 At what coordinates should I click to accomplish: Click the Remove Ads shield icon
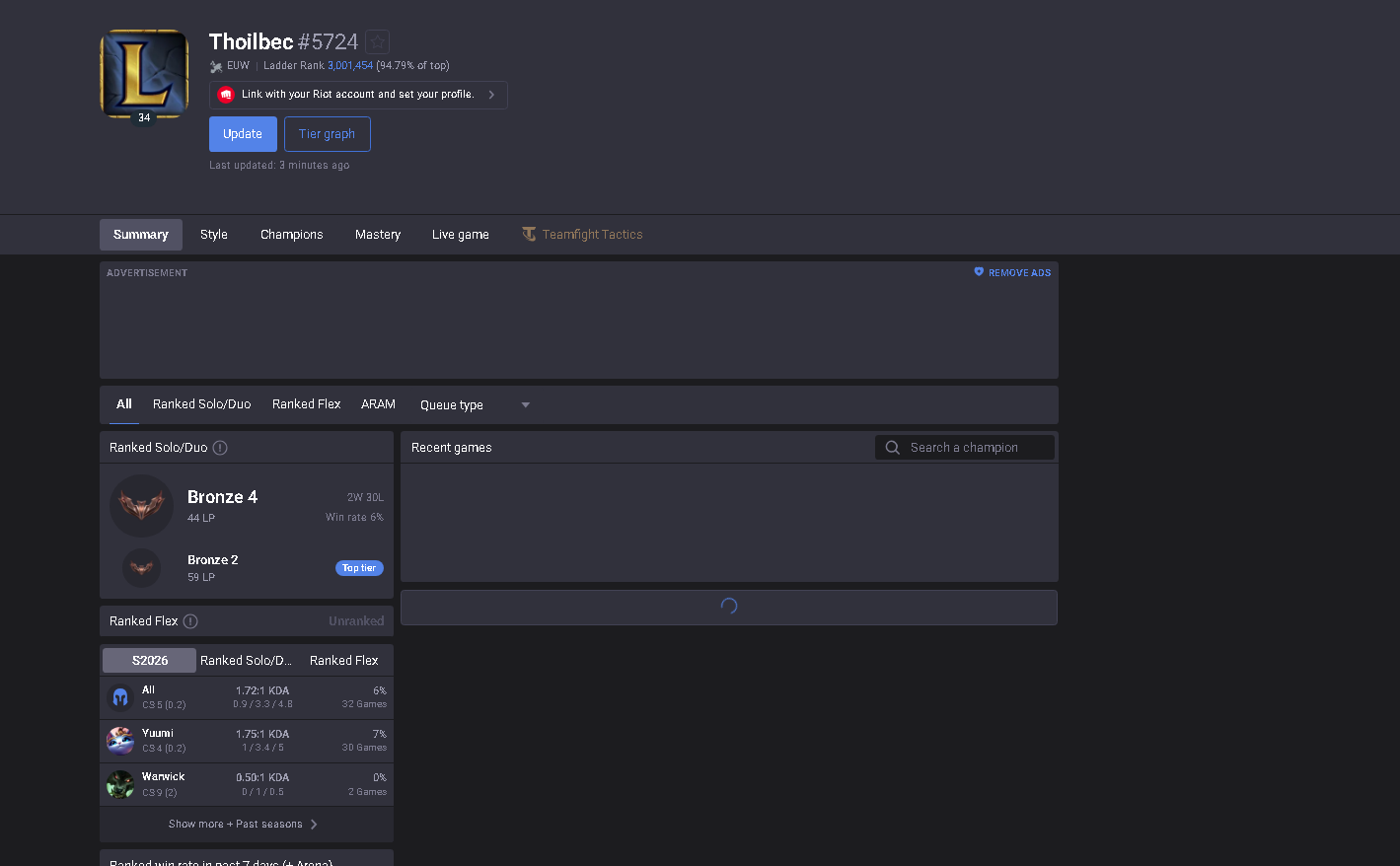click(x=979, y=272)
